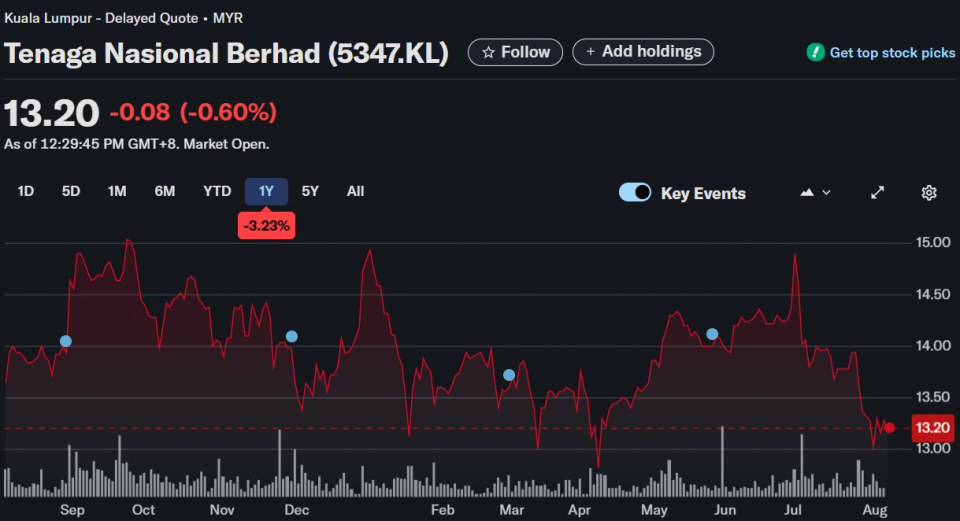
Task: Click the Follow star button
Action: pyautogui.click(x=516, y=52)
